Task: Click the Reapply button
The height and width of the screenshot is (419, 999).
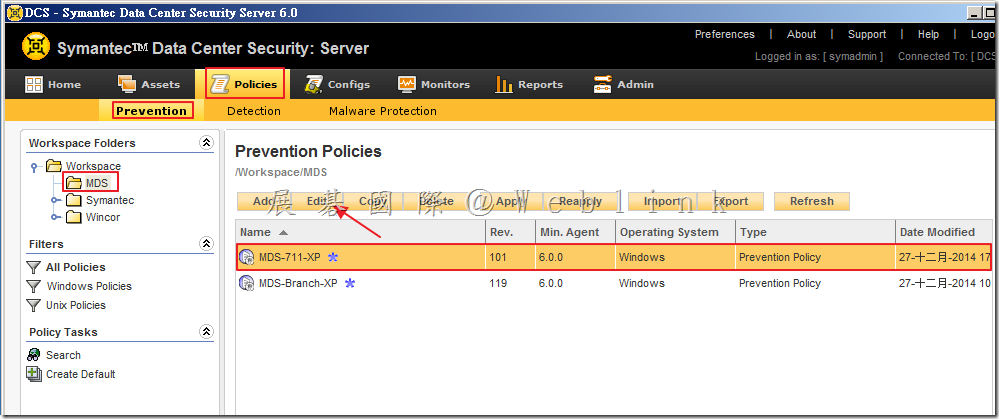Action: [x=580, y=201]
